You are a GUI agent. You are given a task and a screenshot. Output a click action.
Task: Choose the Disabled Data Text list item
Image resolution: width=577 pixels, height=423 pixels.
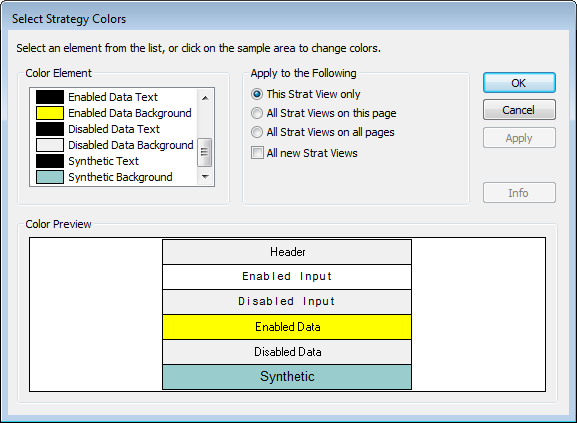pyautogui.click(x=114, y=129)
